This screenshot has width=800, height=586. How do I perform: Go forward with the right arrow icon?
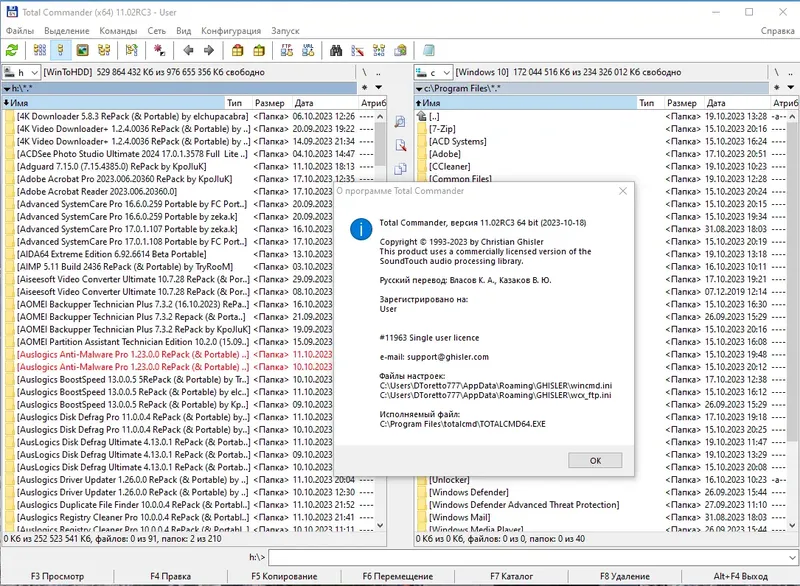point(208,50)
